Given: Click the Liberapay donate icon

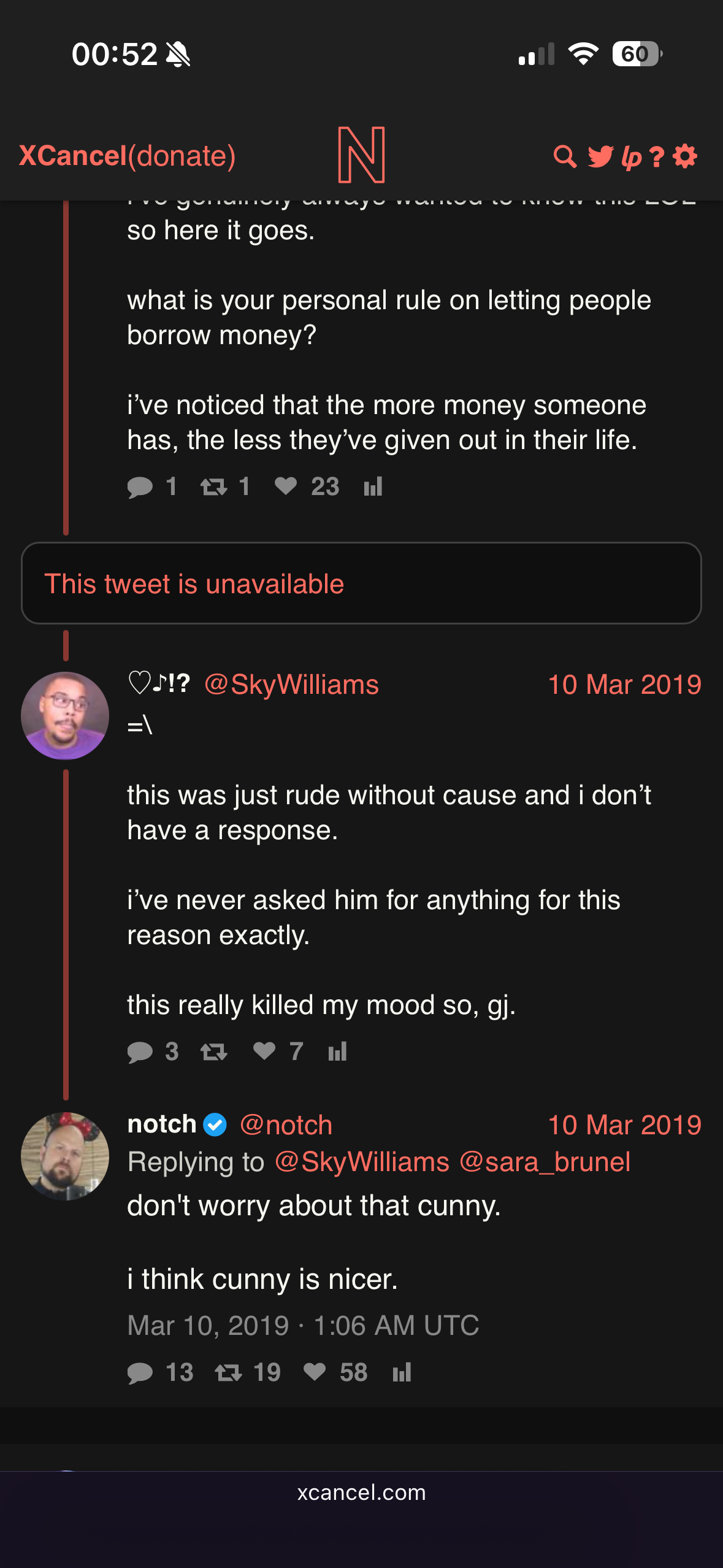Looking at the screenshot, I should pos(631,157).
